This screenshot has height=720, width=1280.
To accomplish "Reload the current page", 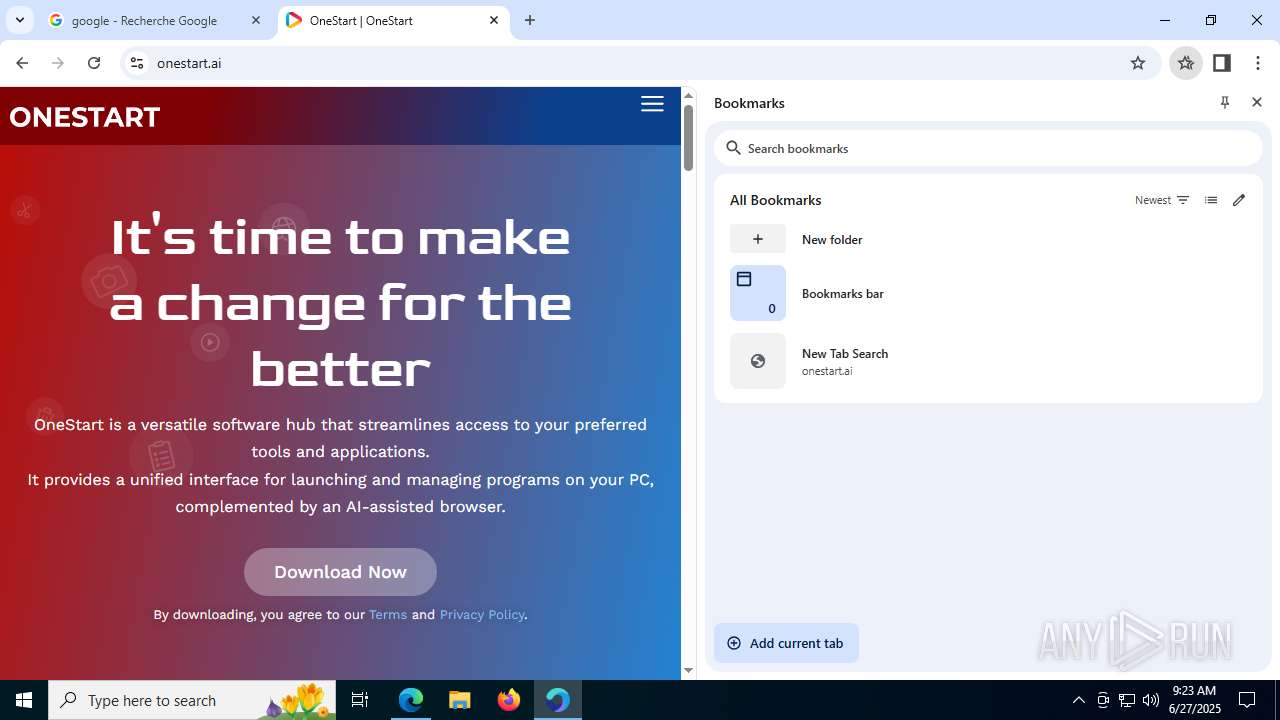I will (x=94, y=63).
